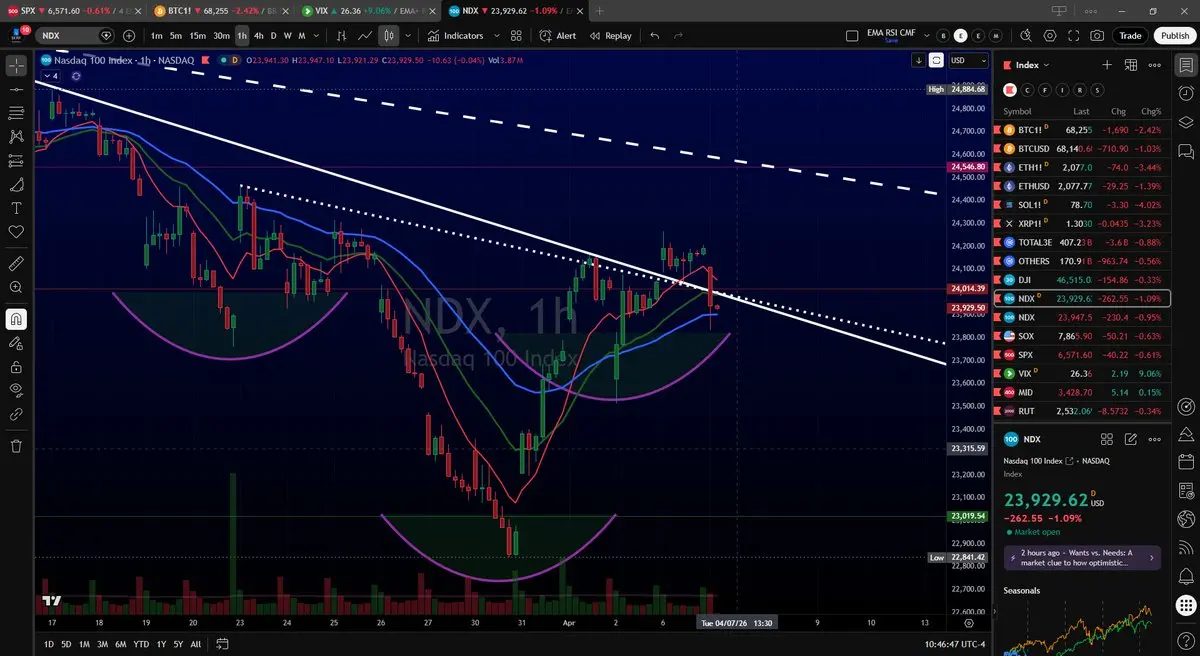Redo the last chart action
Viewport: 1200px width, 656px height.
pos(679,35)
